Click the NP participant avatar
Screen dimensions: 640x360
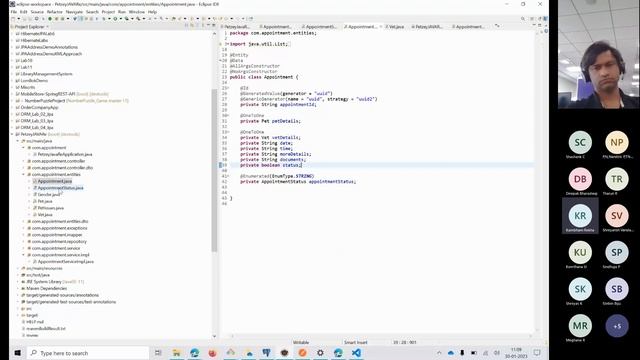617,142
